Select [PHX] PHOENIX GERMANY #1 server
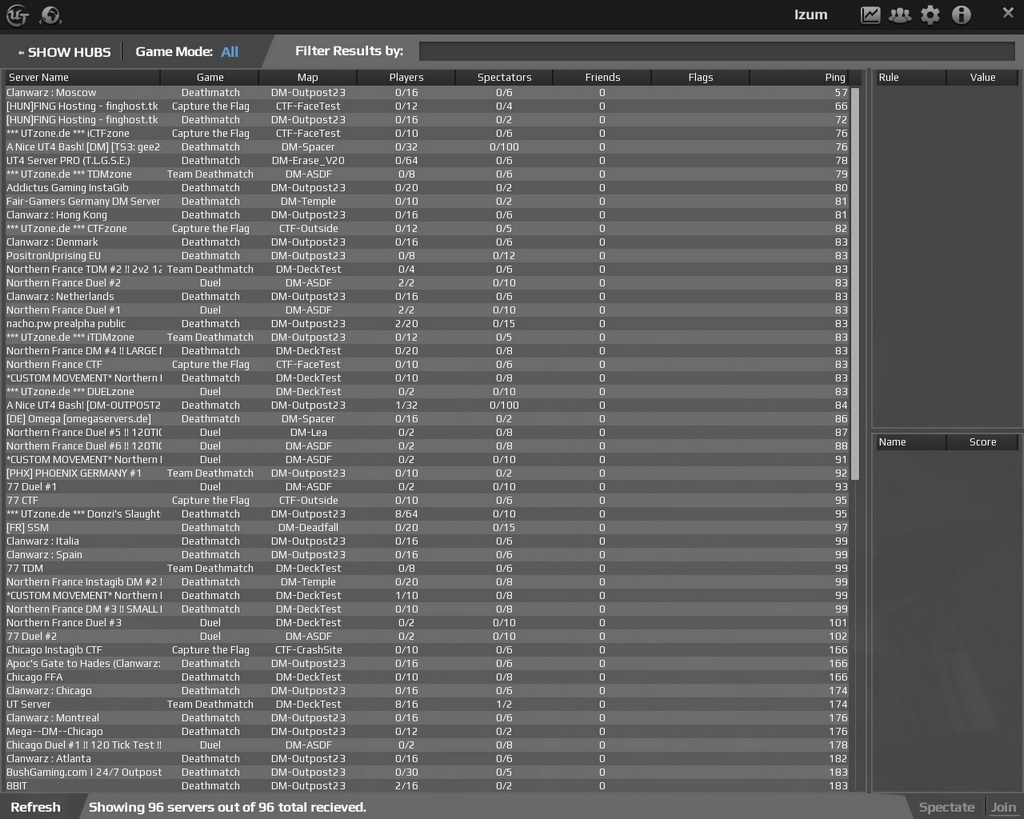The image size is (1024, 819). (427, 474)
